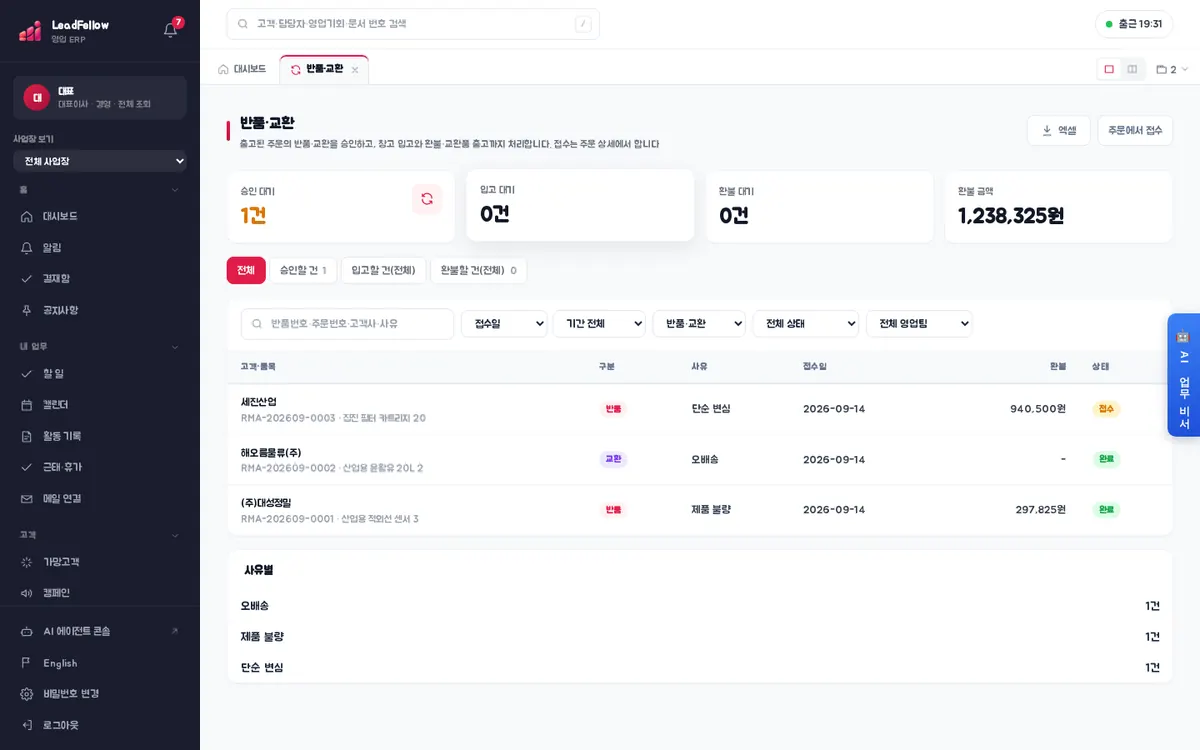Viewport: 1200px width, 750px height.
Task: Open the 해오름물류(주) exchange row
Action: click(700, 459)
